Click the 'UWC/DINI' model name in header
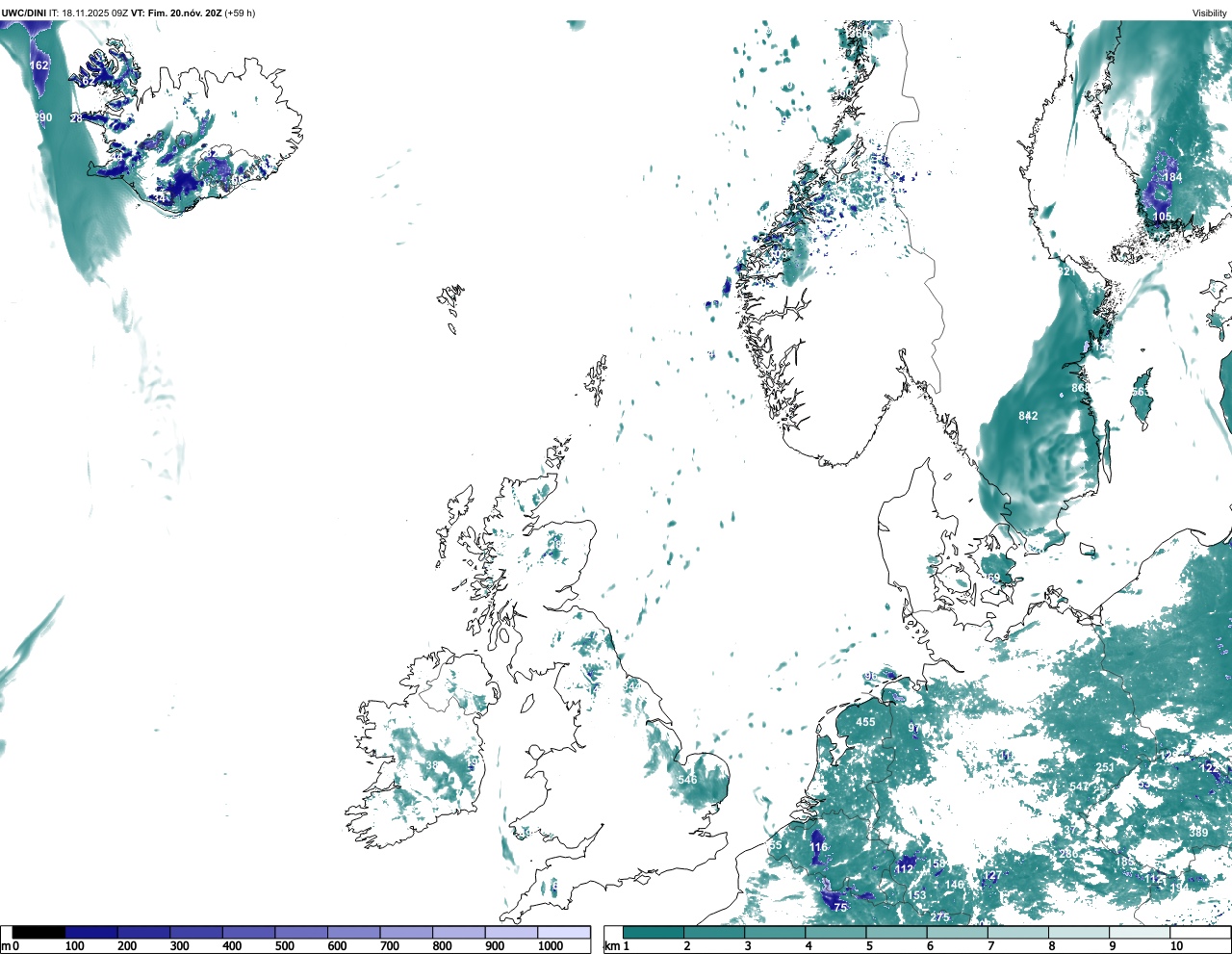Screen dimensions: 1232x954 (x=24, y=13)
